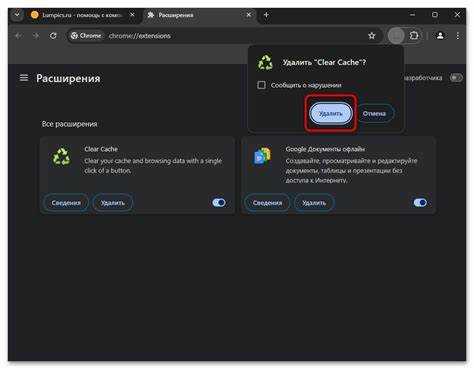The image size is (474, 369).
Task: Click the Расширения page heading
Action: (x=68, y=78)
